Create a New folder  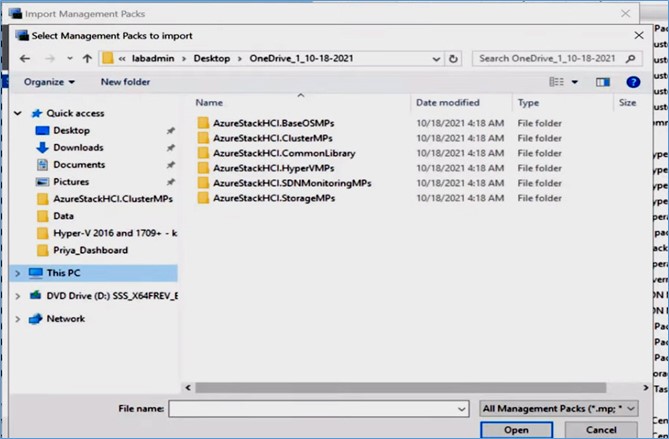(125, 82)
